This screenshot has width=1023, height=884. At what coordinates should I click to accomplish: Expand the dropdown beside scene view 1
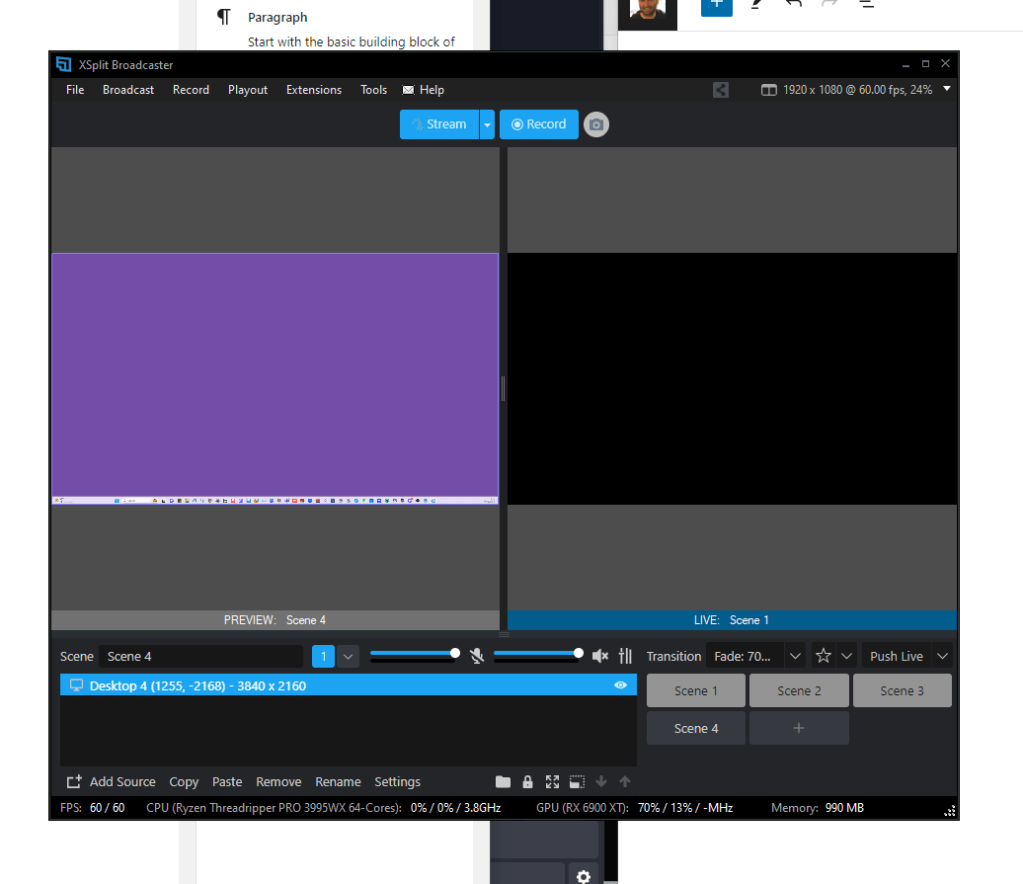[x=348, y=656]
